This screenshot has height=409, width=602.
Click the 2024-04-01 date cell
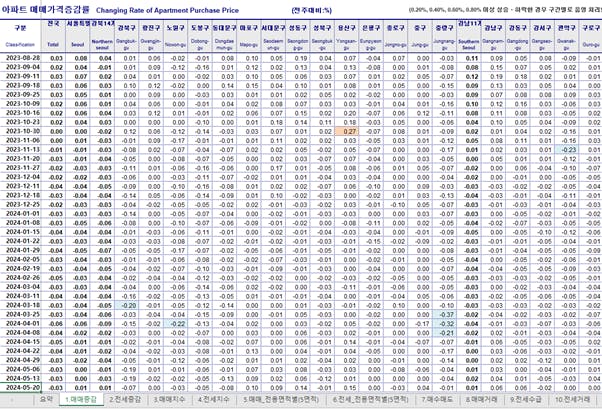coord(21,323)
